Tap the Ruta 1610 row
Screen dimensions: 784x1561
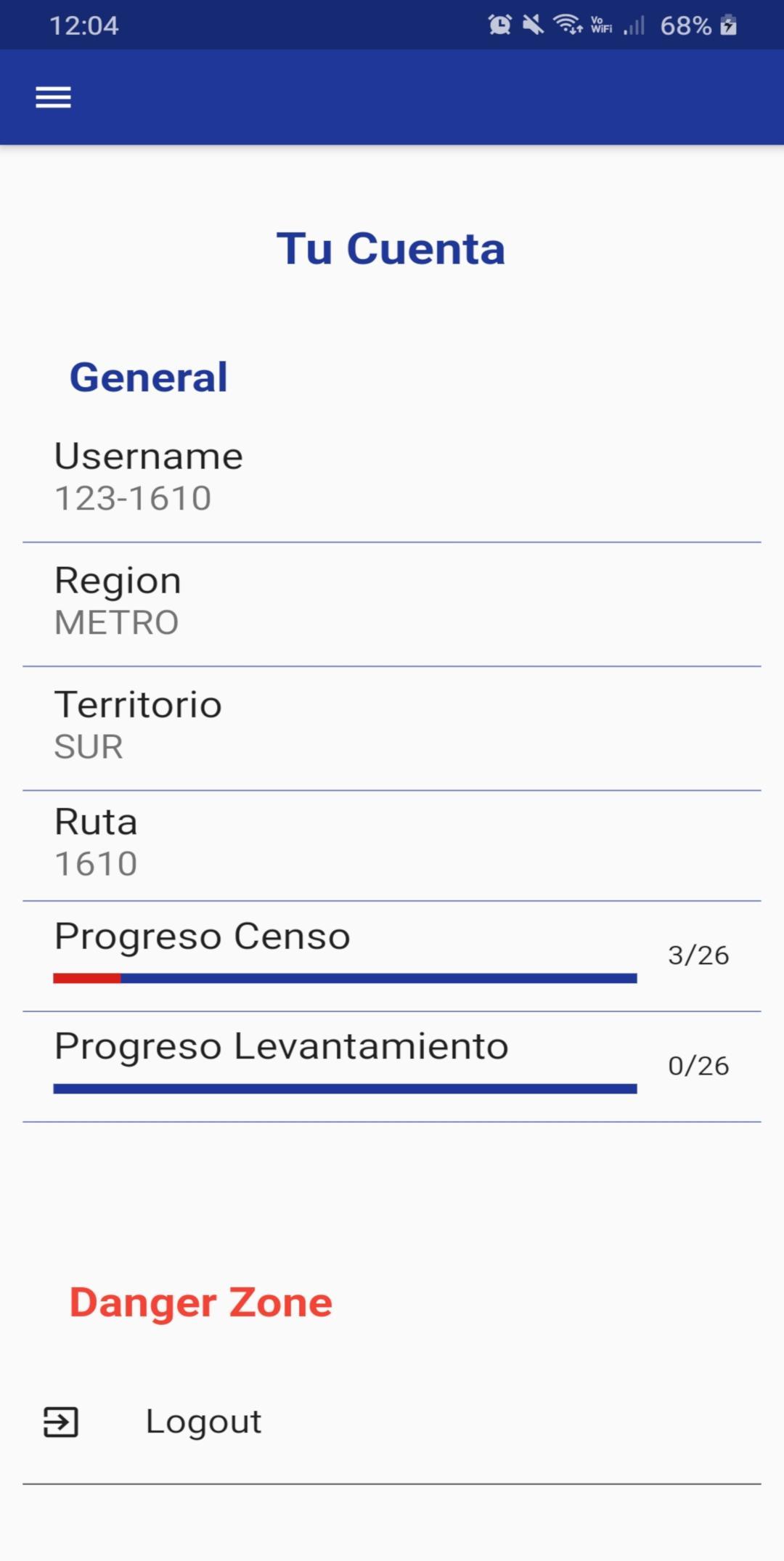[x=392, y=846]
